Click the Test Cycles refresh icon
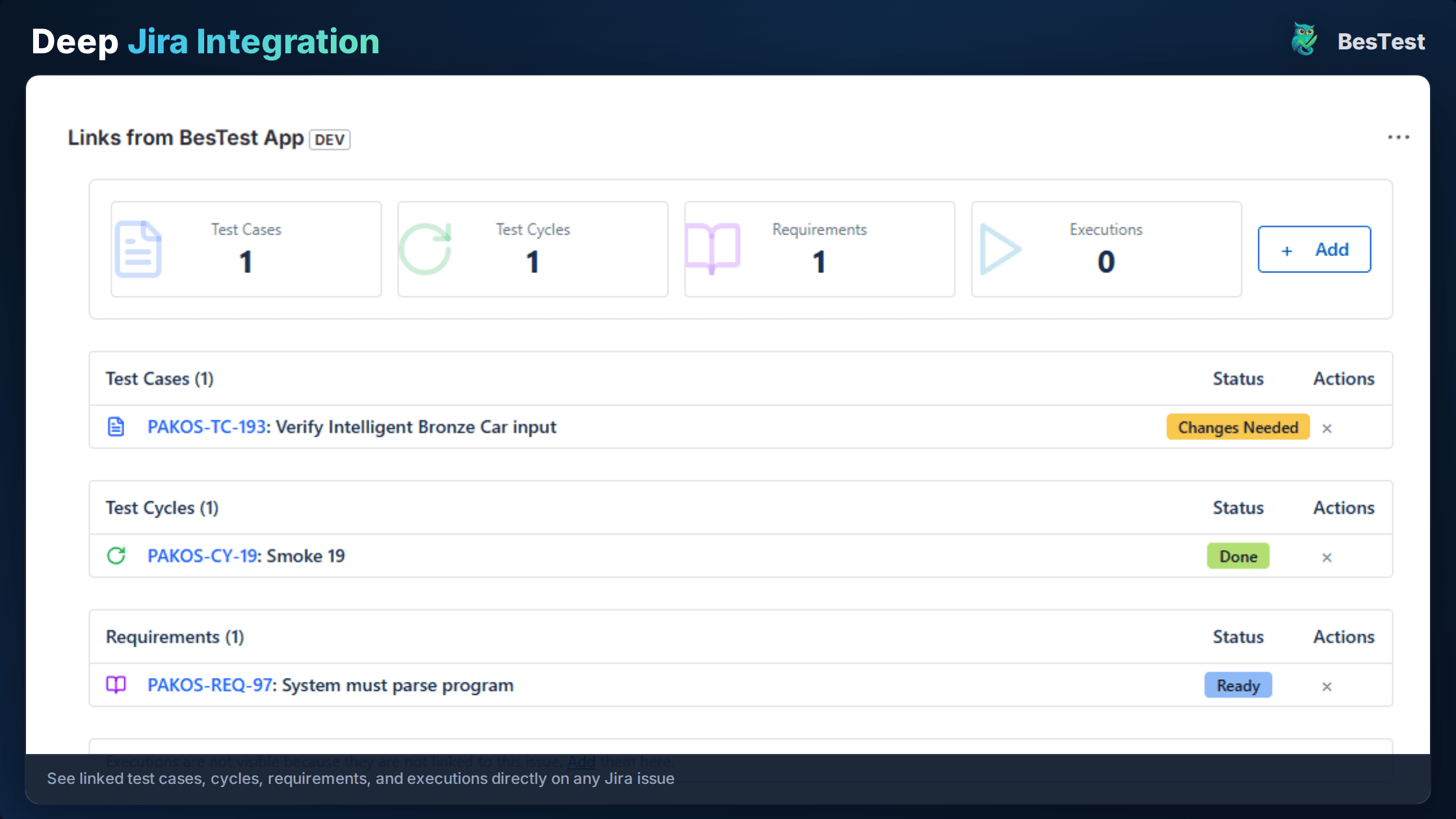The width and height of the screenshot is (1456, 819). [x=427, y=249]
